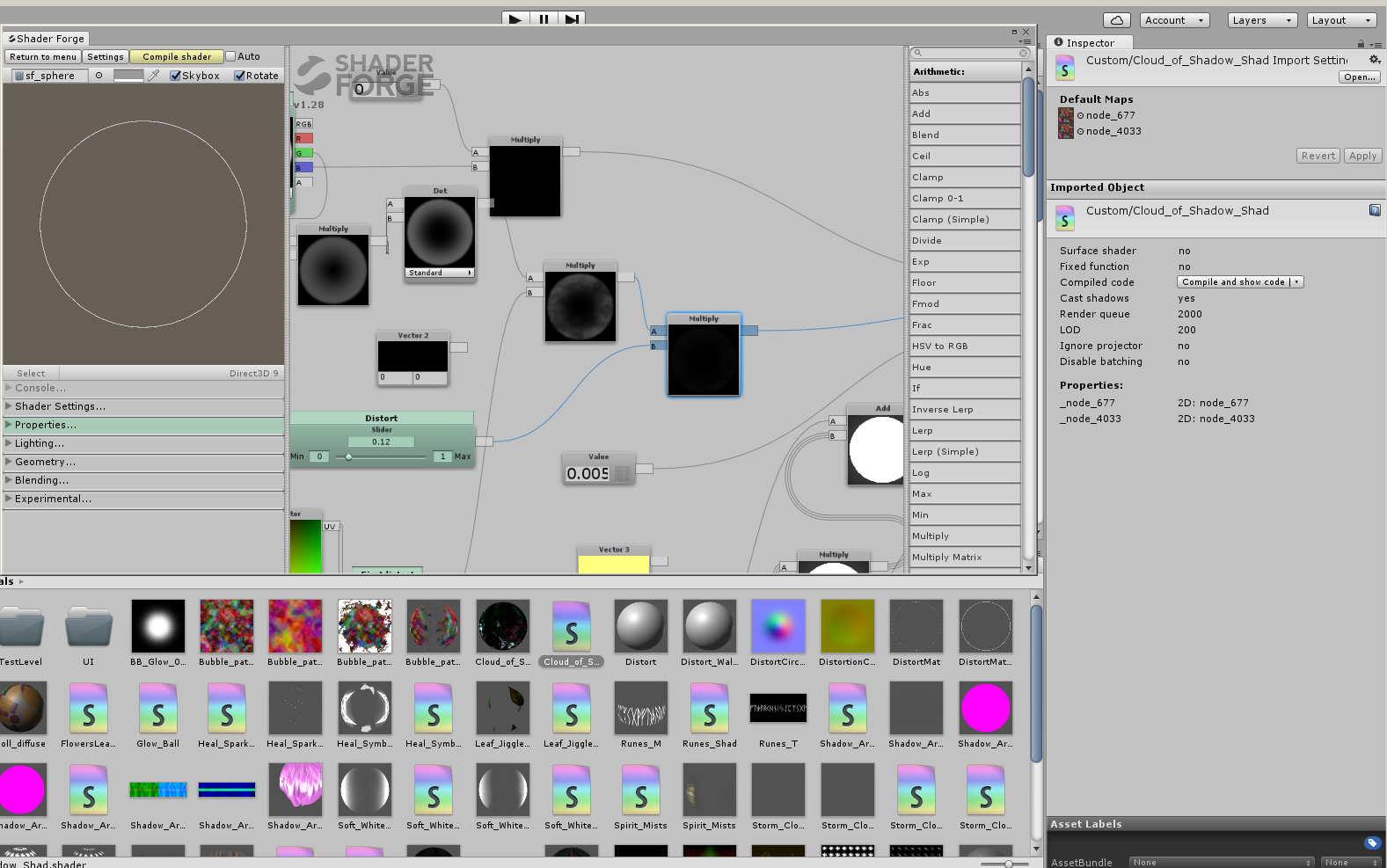Click the project thumbnail size slider

(1007, 864)
